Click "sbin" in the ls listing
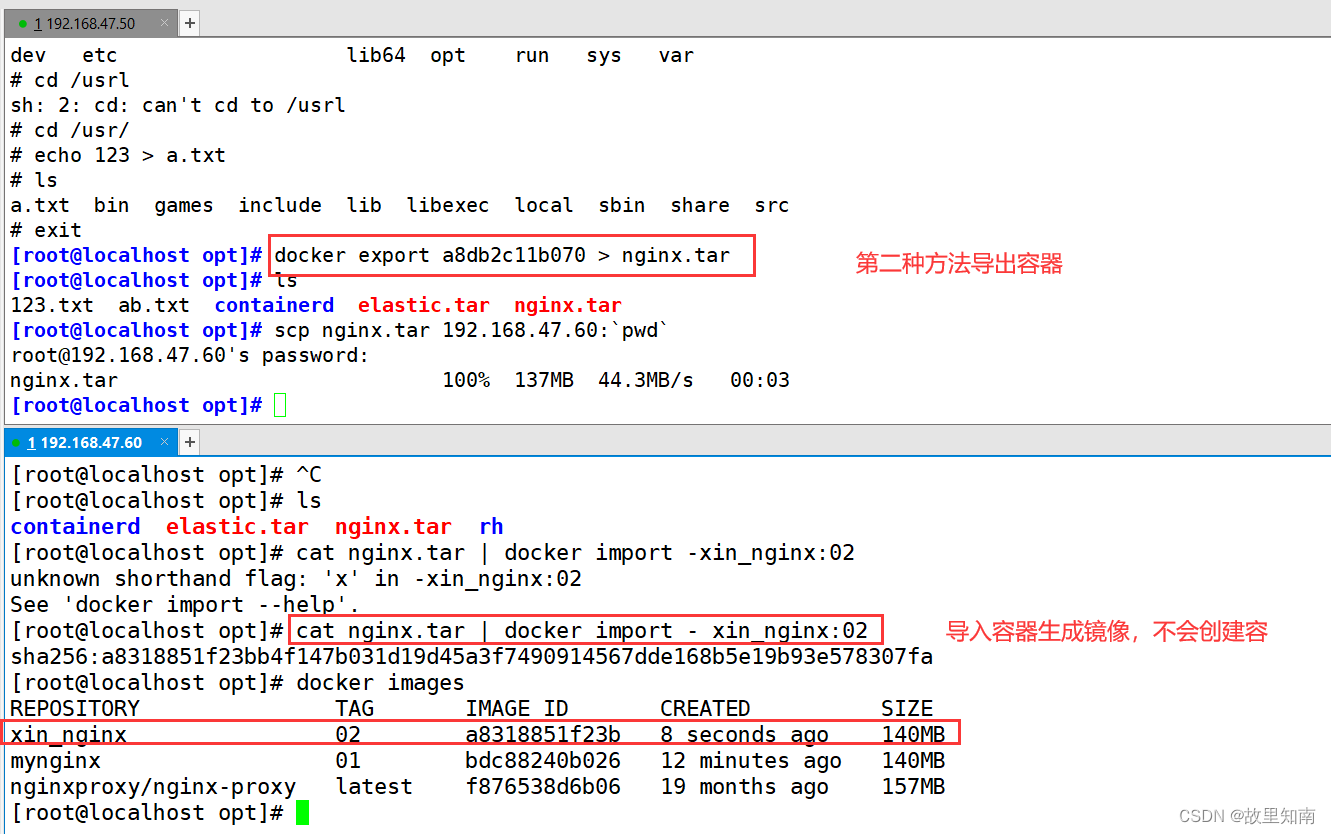This screenshot has width=1331, height=834. tap(622, 205)
